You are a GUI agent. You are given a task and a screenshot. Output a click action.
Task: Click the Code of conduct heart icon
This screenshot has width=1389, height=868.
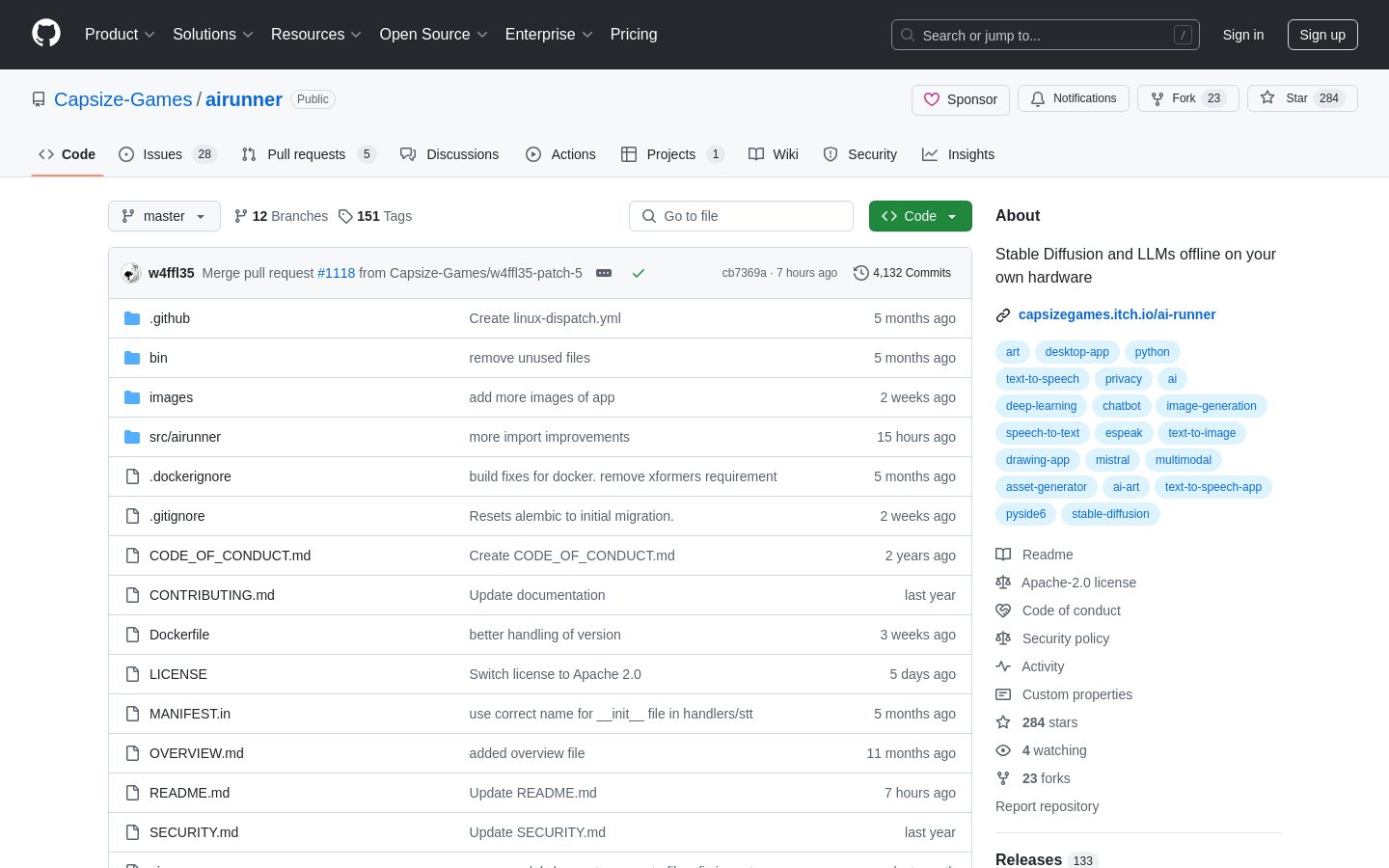click(1003, 610)
